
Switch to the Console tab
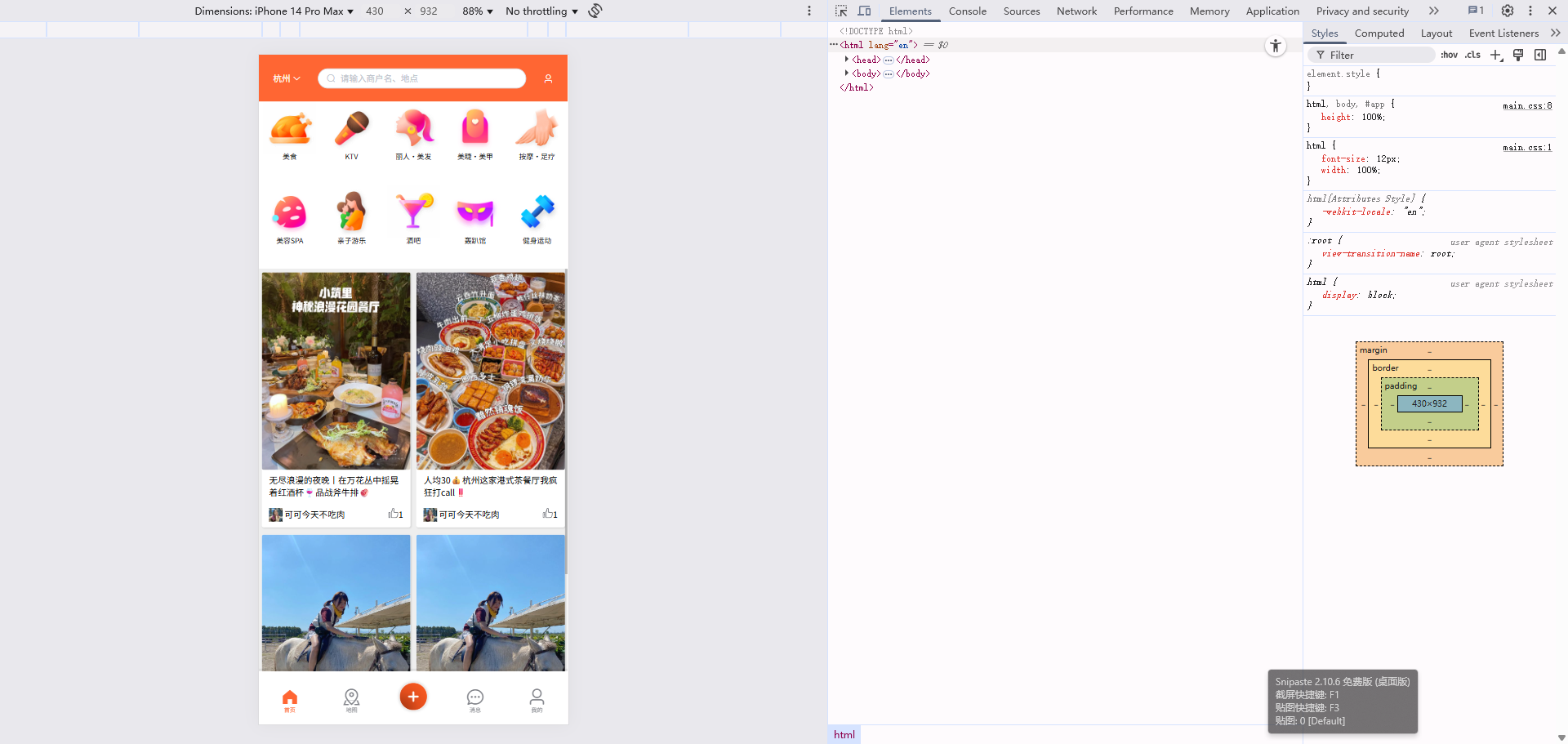(x=967, y=11)
